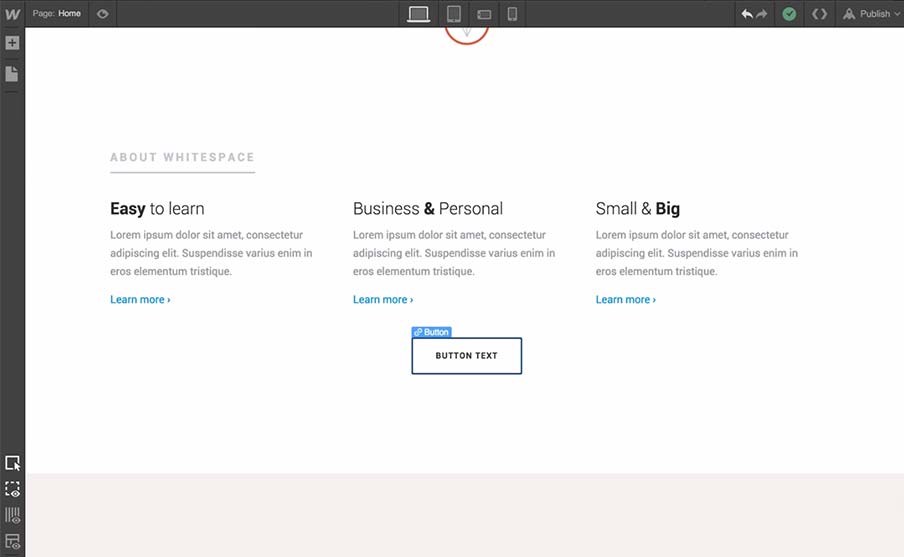The height and width of the screenshot is (557, 904).
Task: Switch to the tablet breakpoint view
Action: pyautogui.click(x=454, y=14)
